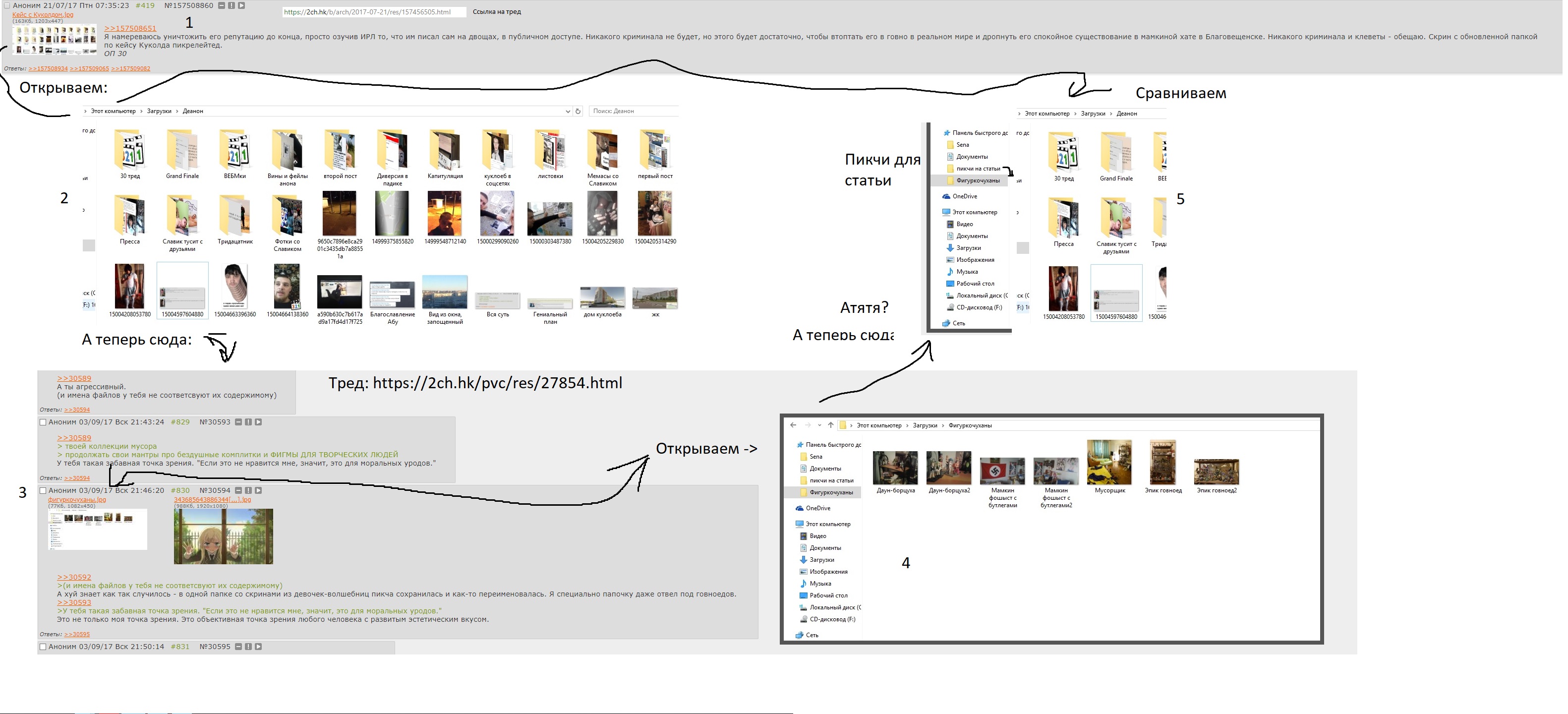Open the фигуркочуханы.jpg file link
This screenshot has height=714, width=1568.
(x=77, y=499)
